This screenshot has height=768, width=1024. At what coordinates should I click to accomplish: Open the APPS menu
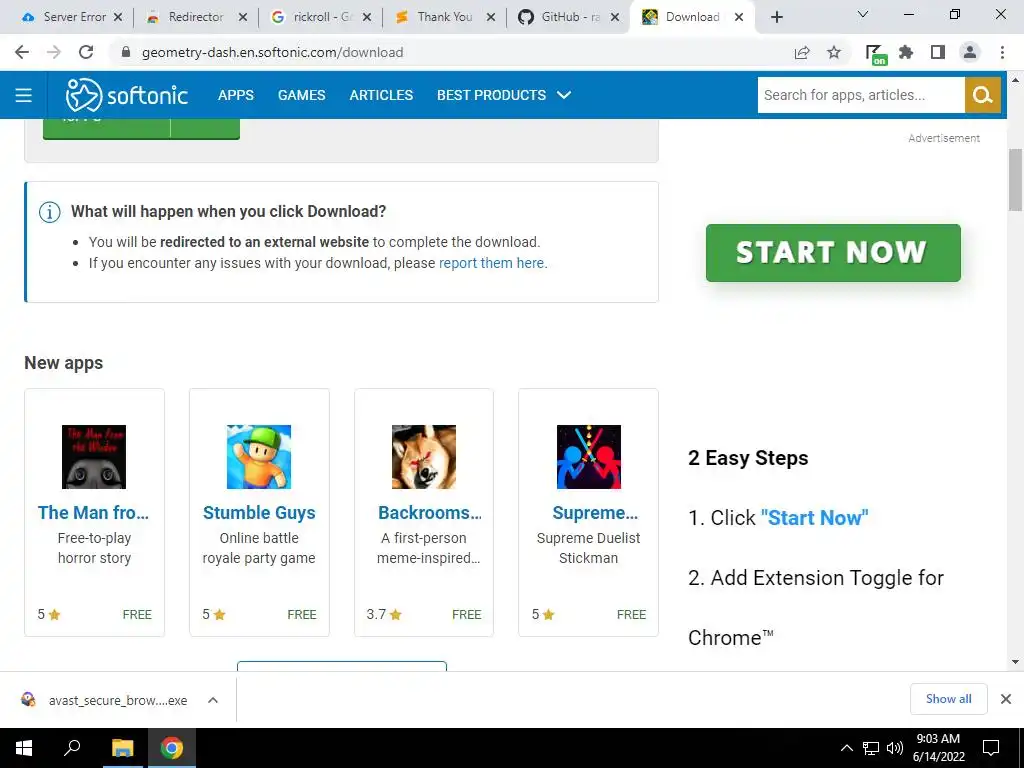coord(236,95)
